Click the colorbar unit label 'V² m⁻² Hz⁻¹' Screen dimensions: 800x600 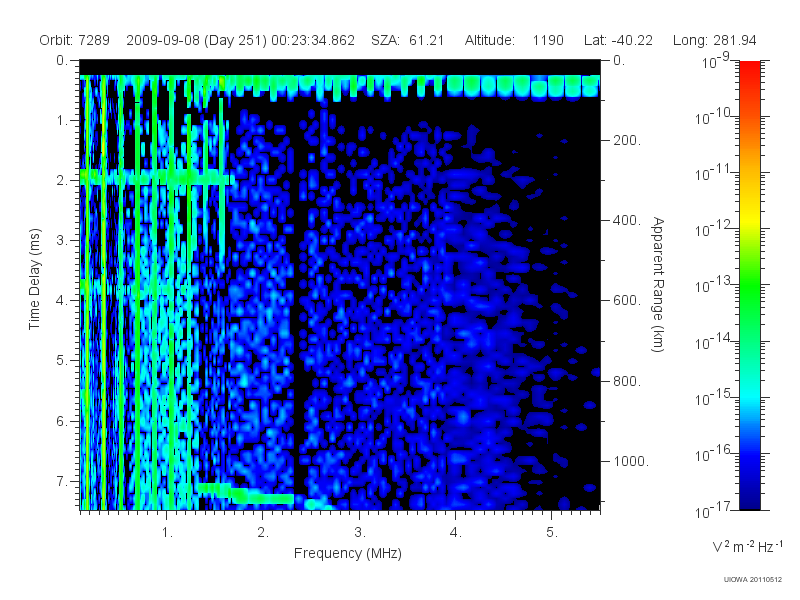(x=747, y=546)
